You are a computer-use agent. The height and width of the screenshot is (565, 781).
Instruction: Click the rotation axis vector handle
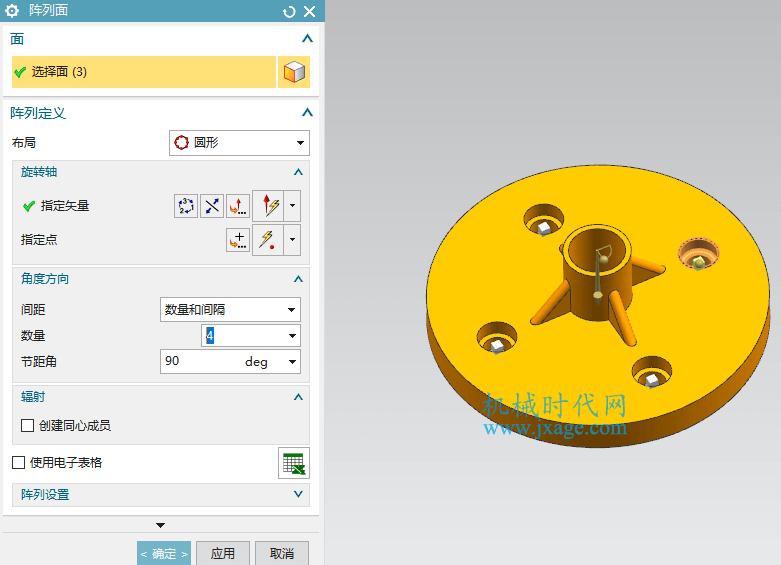pyautogui.click(x=598, y=295)
